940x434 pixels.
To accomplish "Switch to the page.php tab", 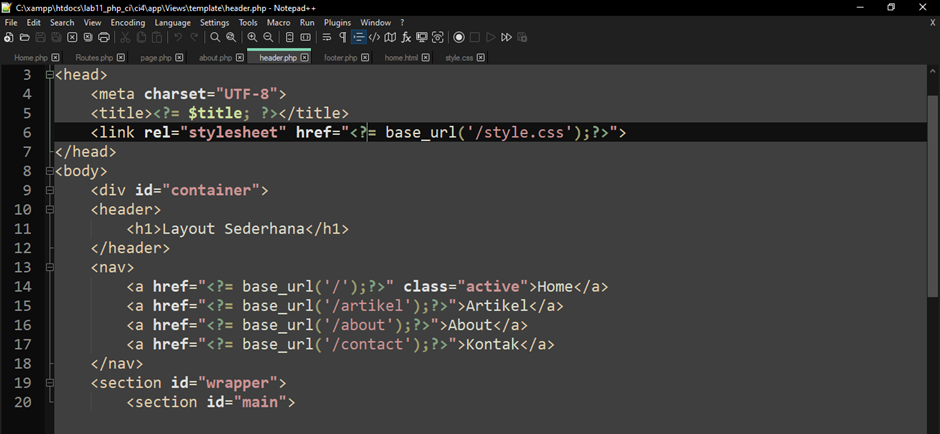I will (156, 58).
